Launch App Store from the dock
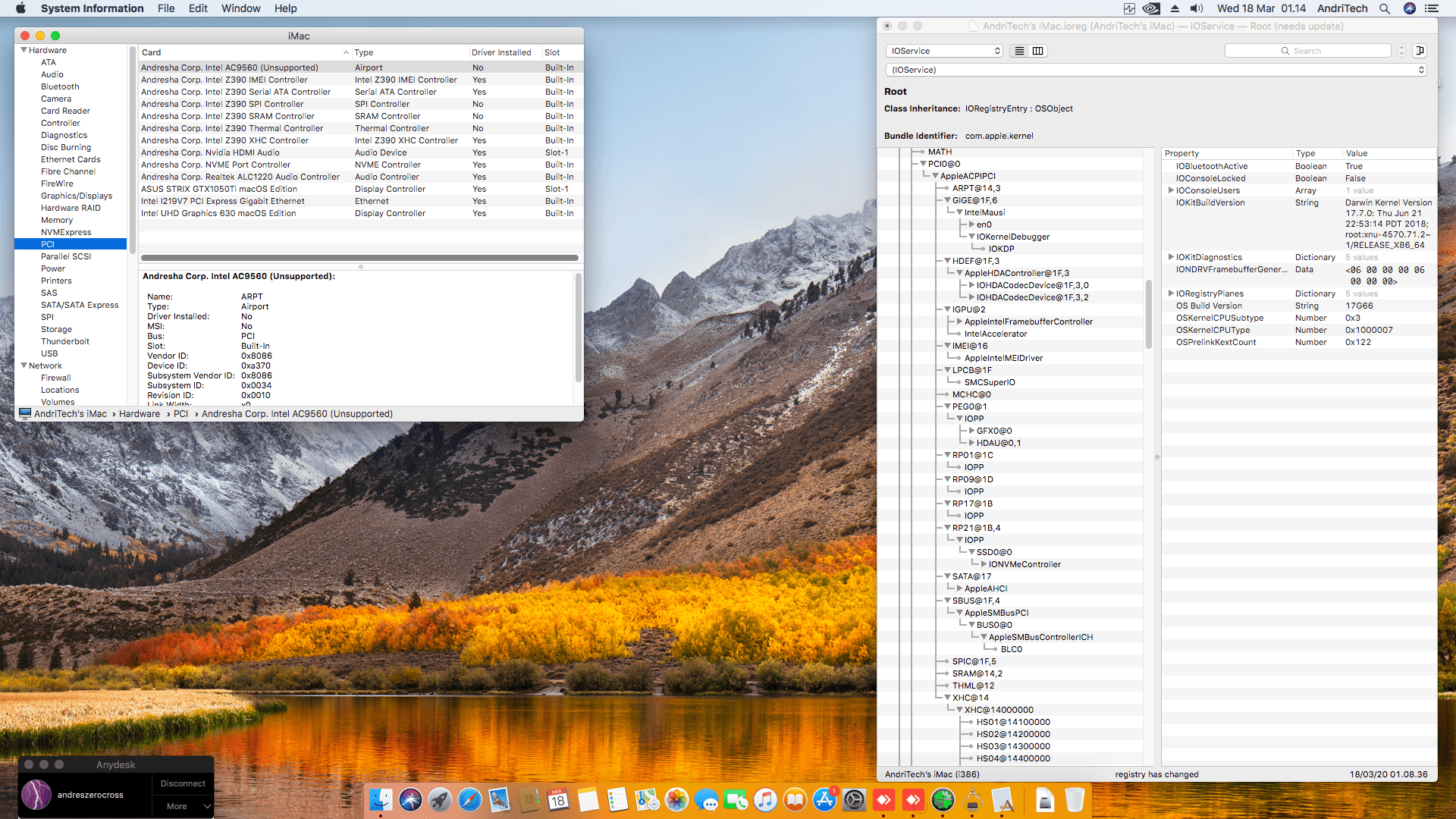Viewport: 1456px width, 819px height. point(824,800)
